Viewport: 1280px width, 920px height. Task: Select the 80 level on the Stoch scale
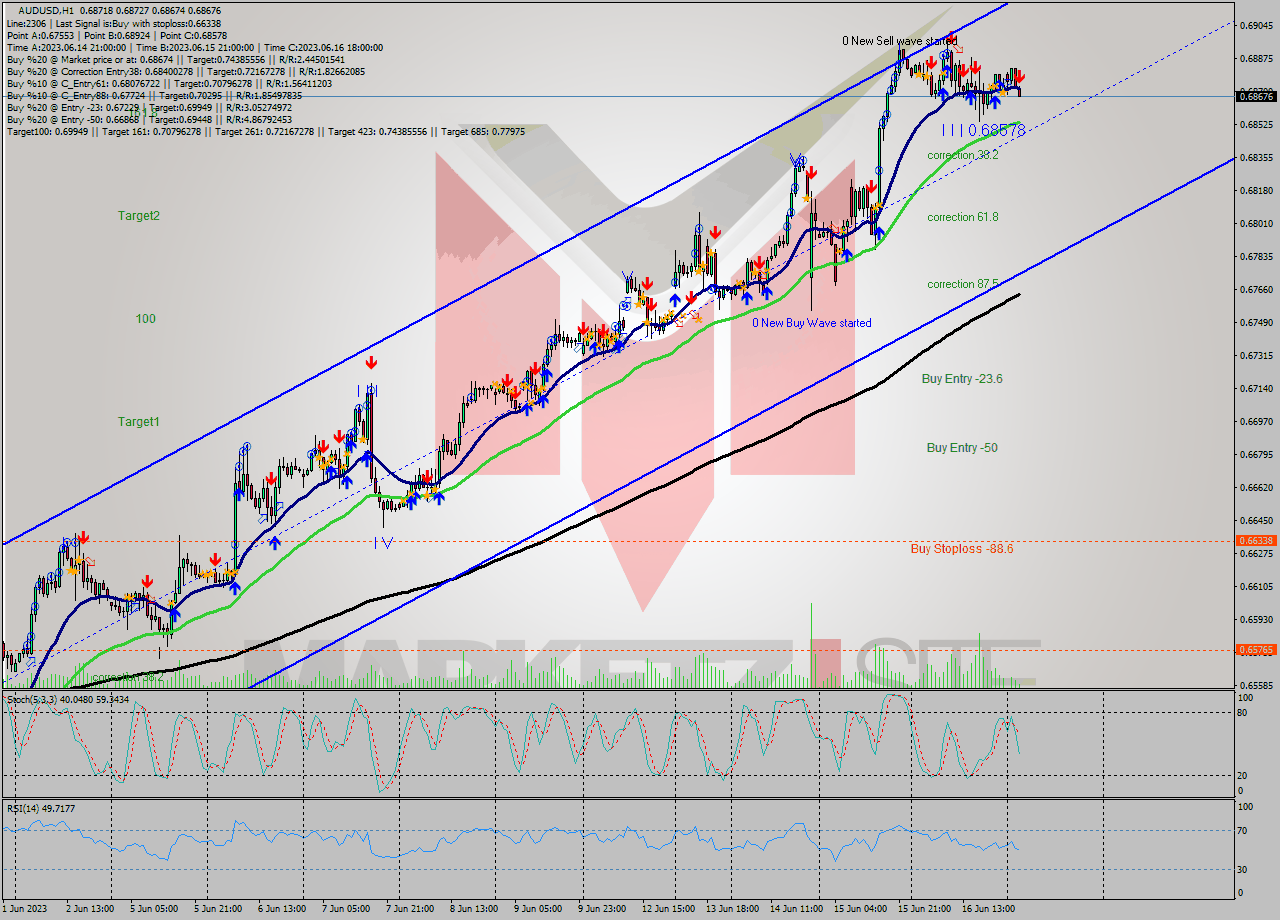pos(1243,713)
